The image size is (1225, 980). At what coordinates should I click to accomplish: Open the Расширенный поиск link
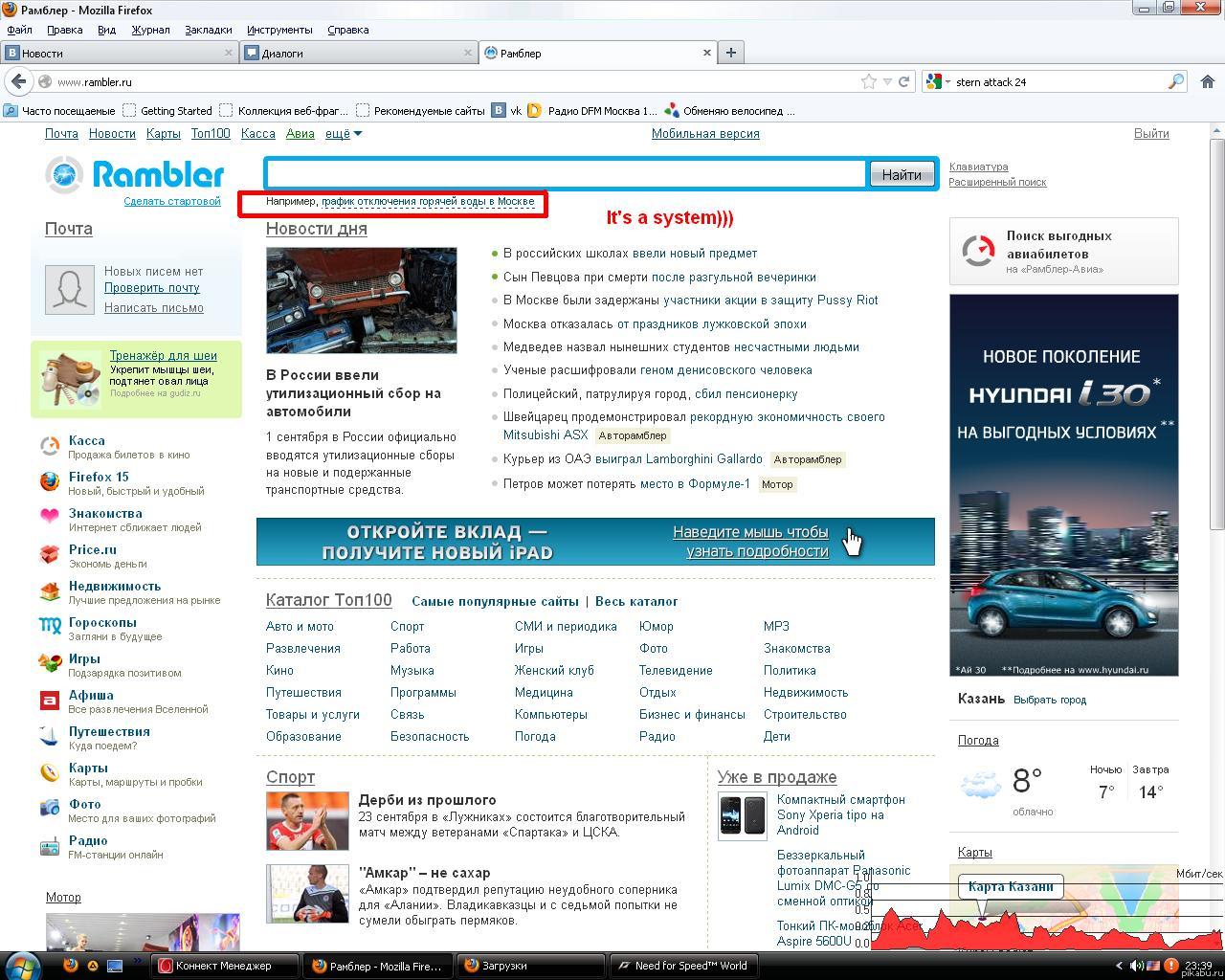click(x=997, y=182)
